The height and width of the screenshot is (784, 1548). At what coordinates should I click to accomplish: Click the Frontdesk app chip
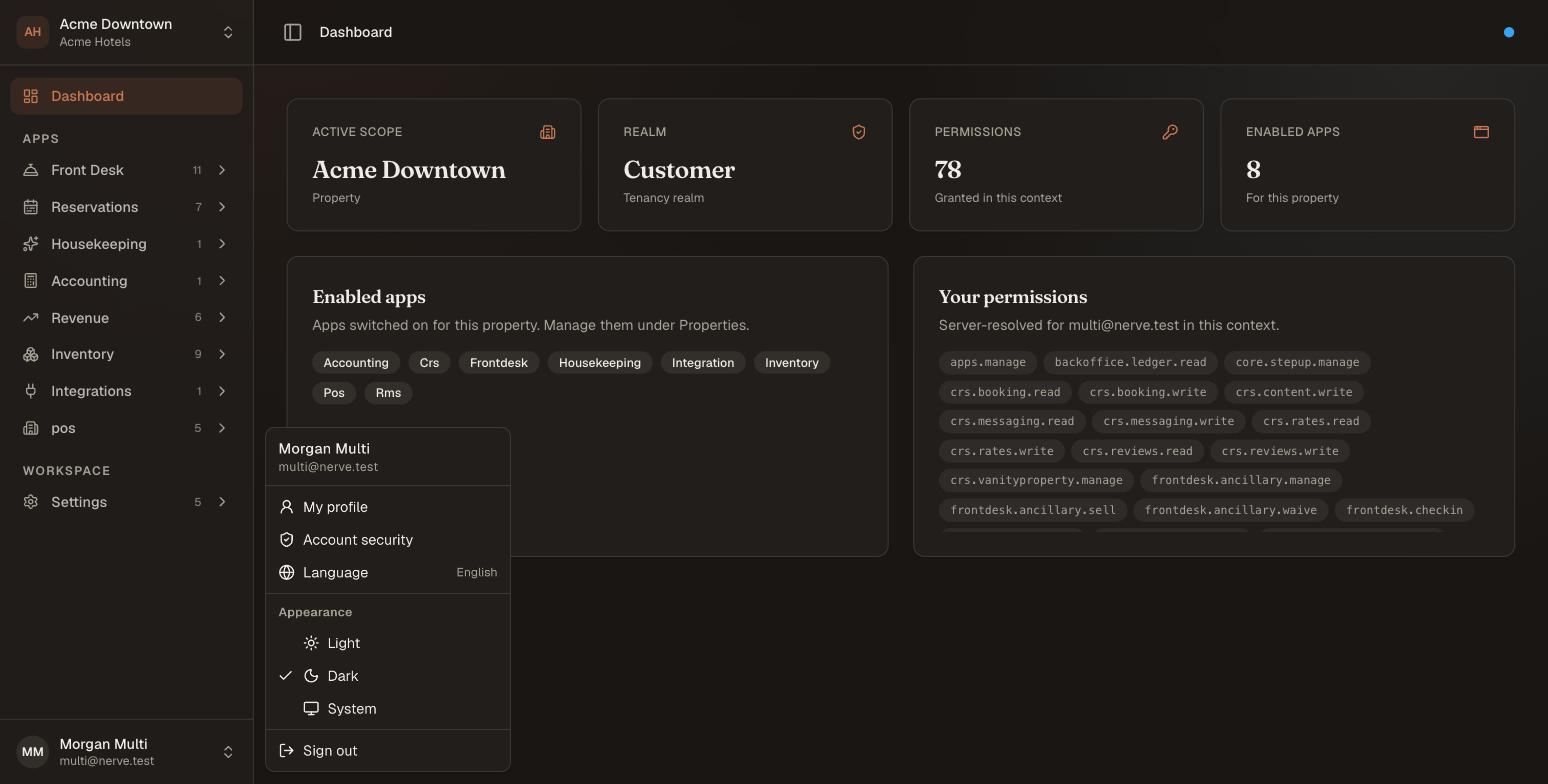499,363
